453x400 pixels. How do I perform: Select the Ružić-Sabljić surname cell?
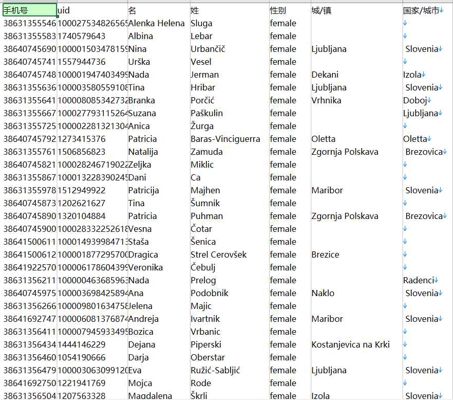point(230,370)
